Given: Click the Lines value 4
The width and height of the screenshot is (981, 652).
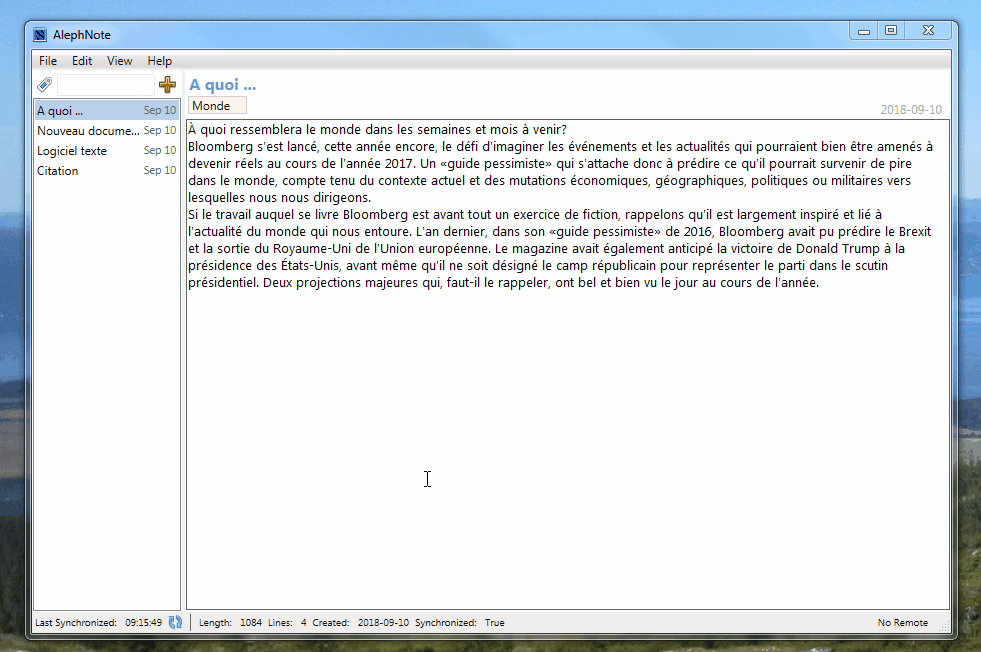Looking at the screenshot, I should (x=303, y=623).
